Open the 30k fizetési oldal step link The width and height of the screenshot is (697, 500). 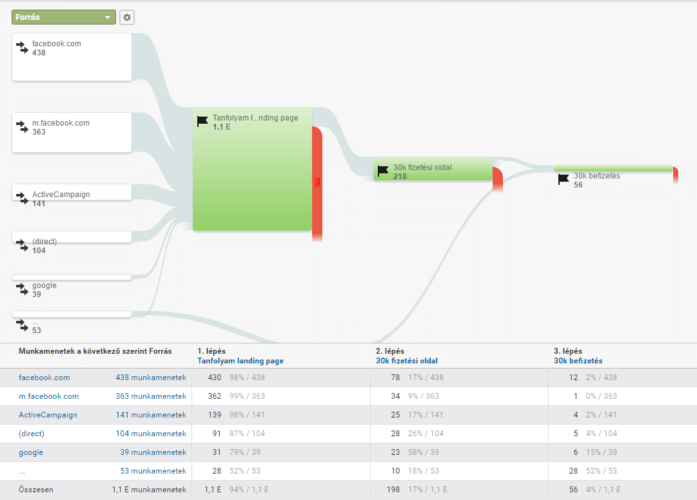pos(407,361)
